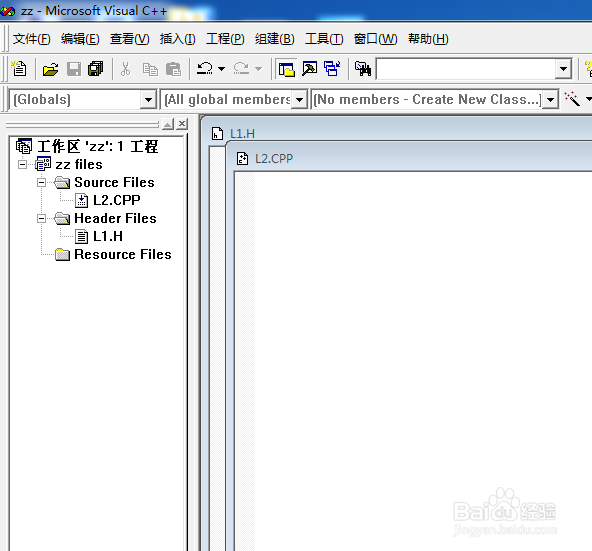This screenshot has height=551, width=592.
Task: Open the Window List icon
Action: point(332,69)
